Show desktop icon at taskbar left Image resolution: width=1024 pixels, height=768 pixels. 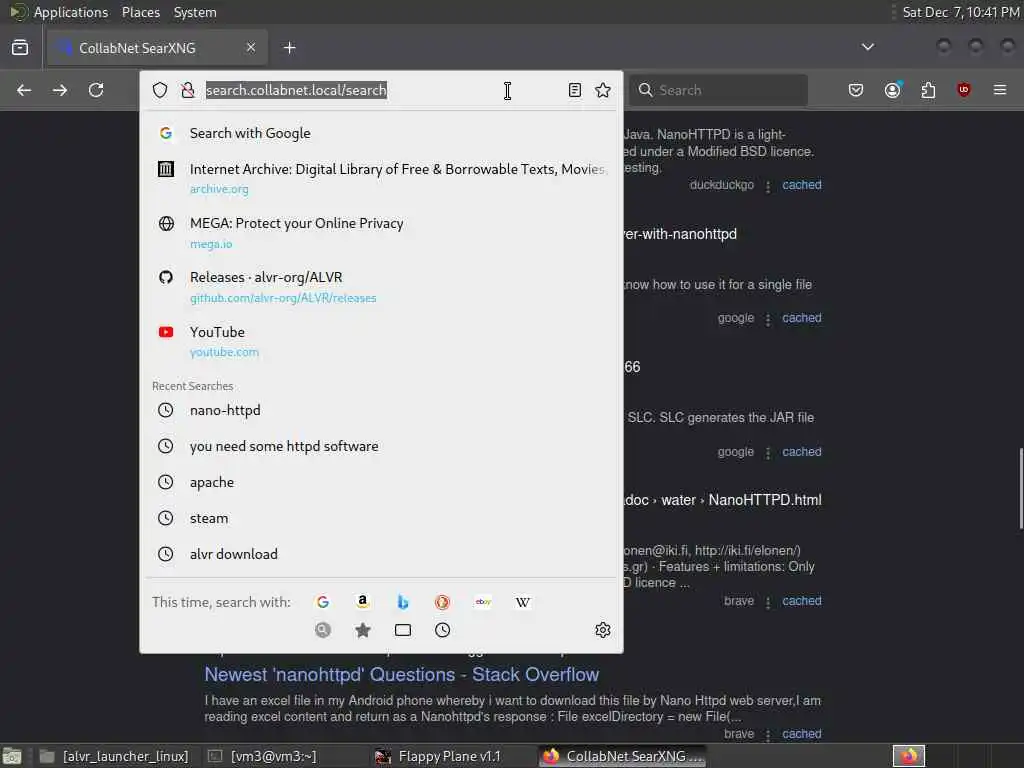(x=12, y=756)
